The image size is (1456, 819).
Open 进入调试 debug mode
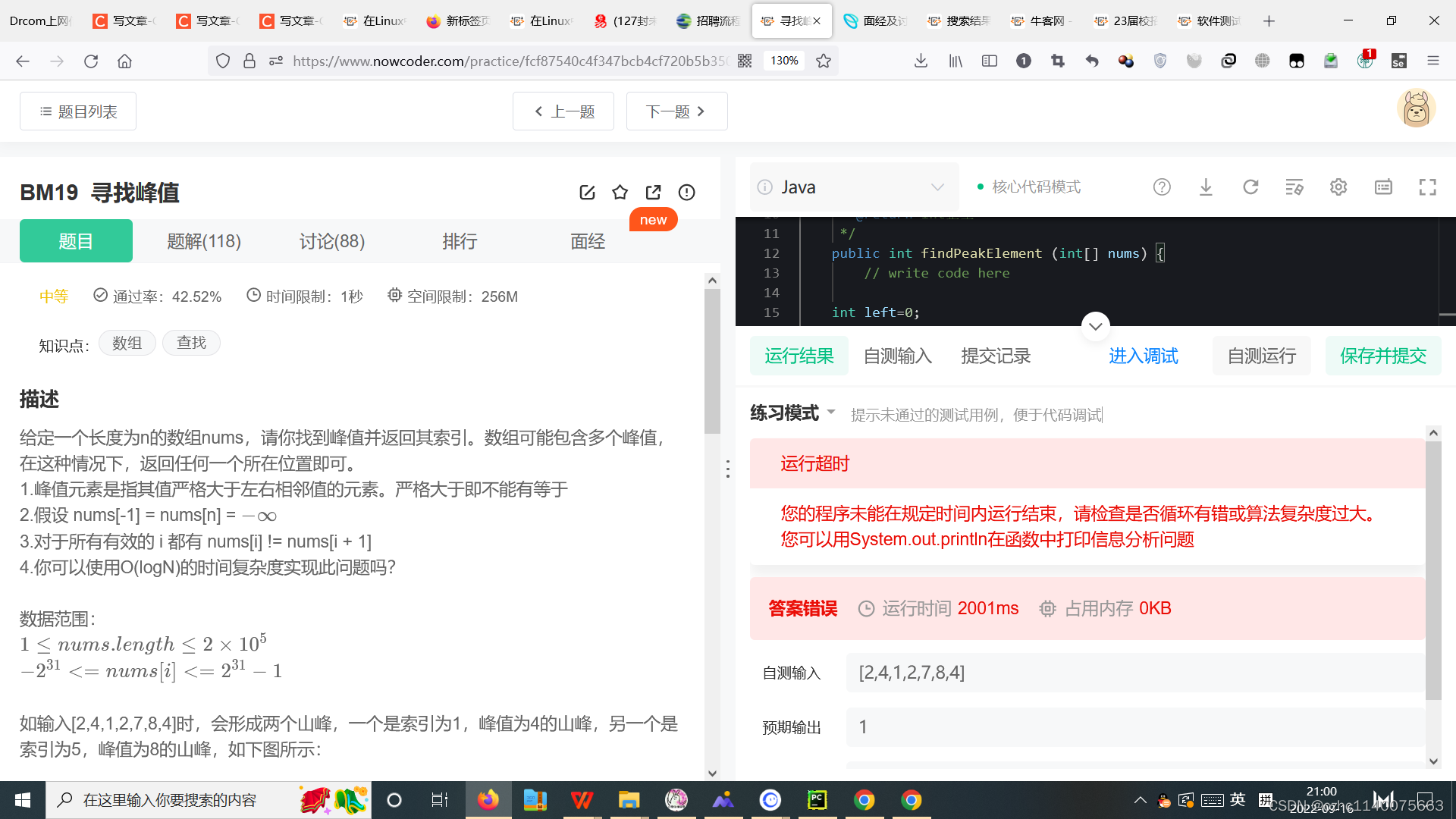point(1143,356)
